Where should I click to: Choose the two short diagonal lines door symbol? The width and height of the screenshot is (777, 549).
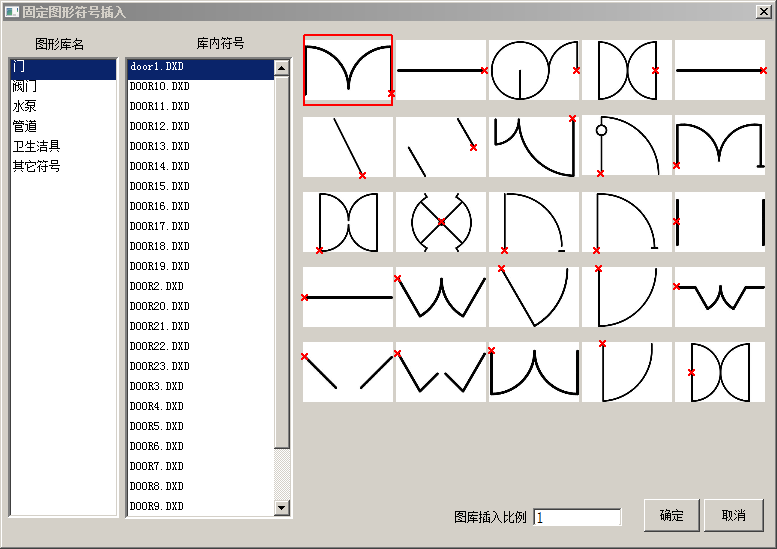click(x=441, y=147)
